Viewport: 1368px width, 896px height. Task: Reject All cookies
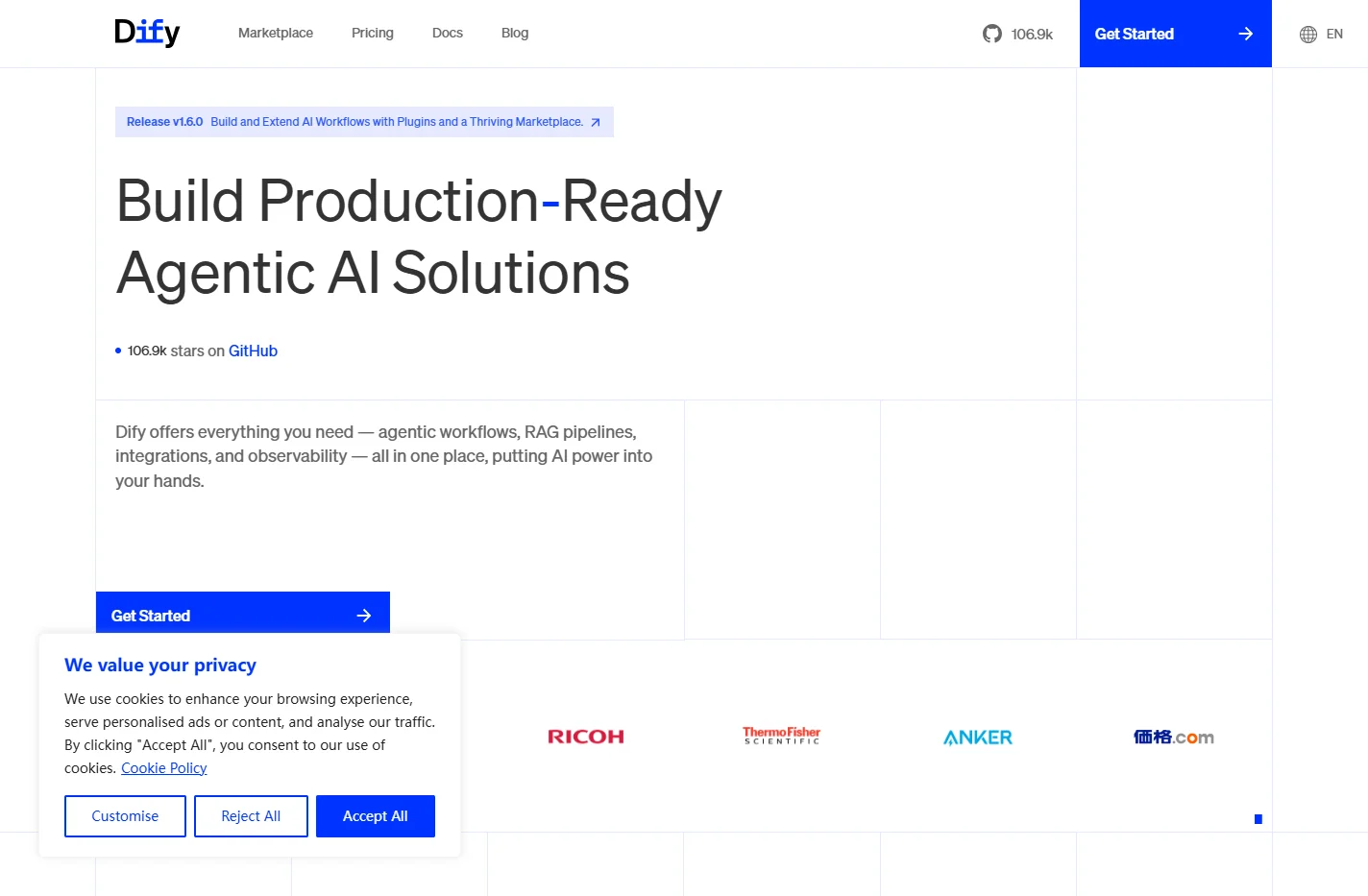pyautogui.click(x=251, y=816)
